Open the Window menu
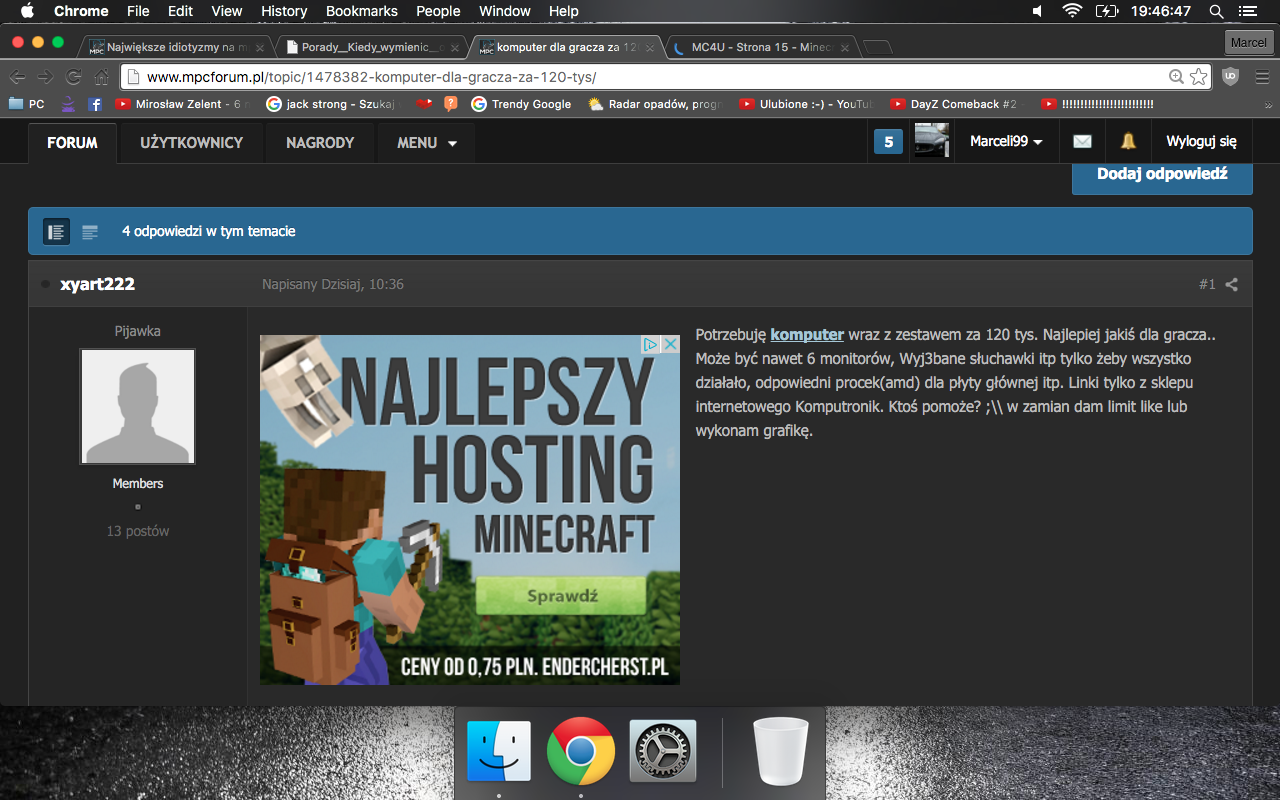1280x800 pixels. (505, 11)
